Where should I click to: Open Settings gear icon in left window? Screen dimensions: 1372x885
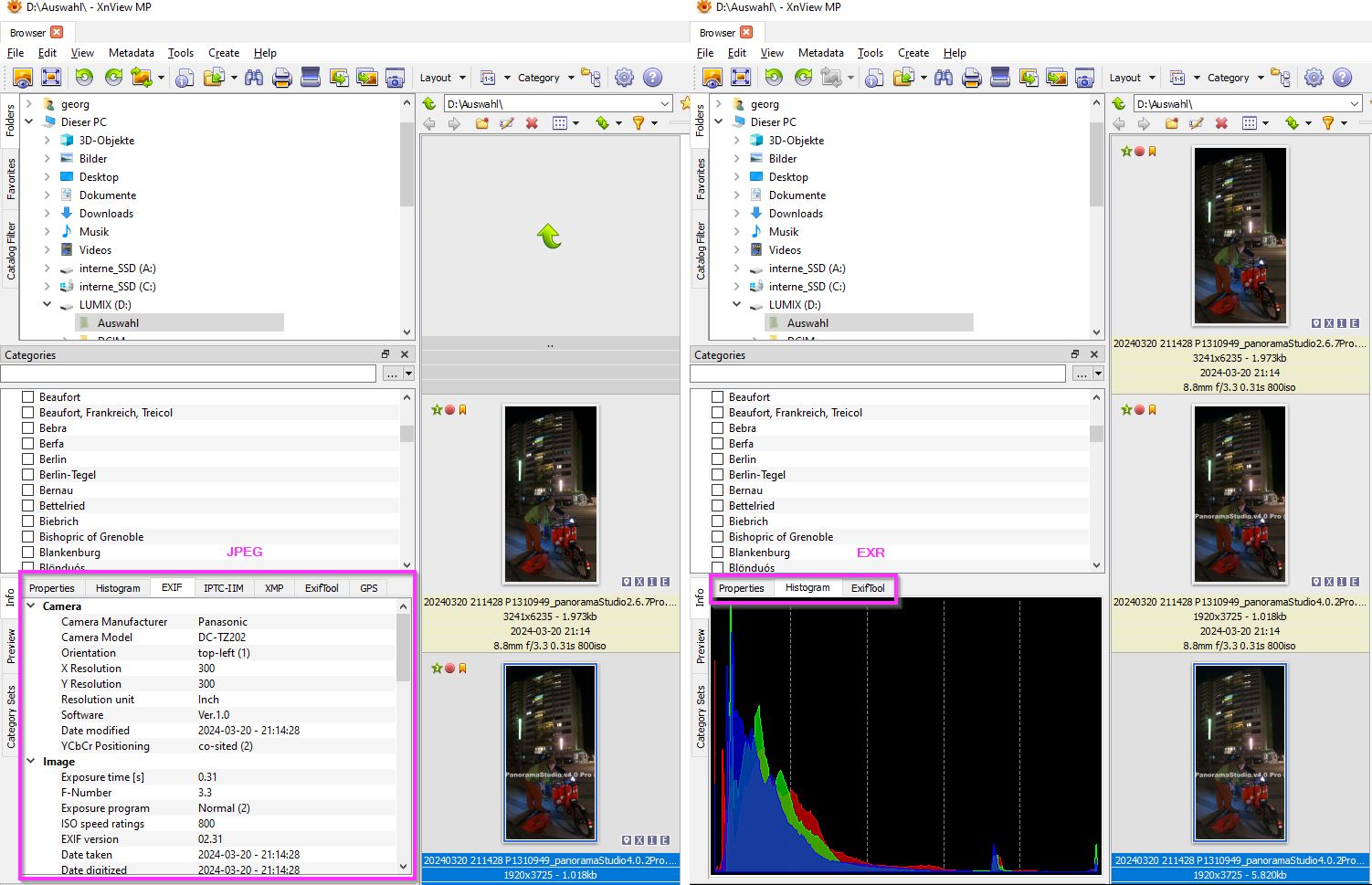624,78
